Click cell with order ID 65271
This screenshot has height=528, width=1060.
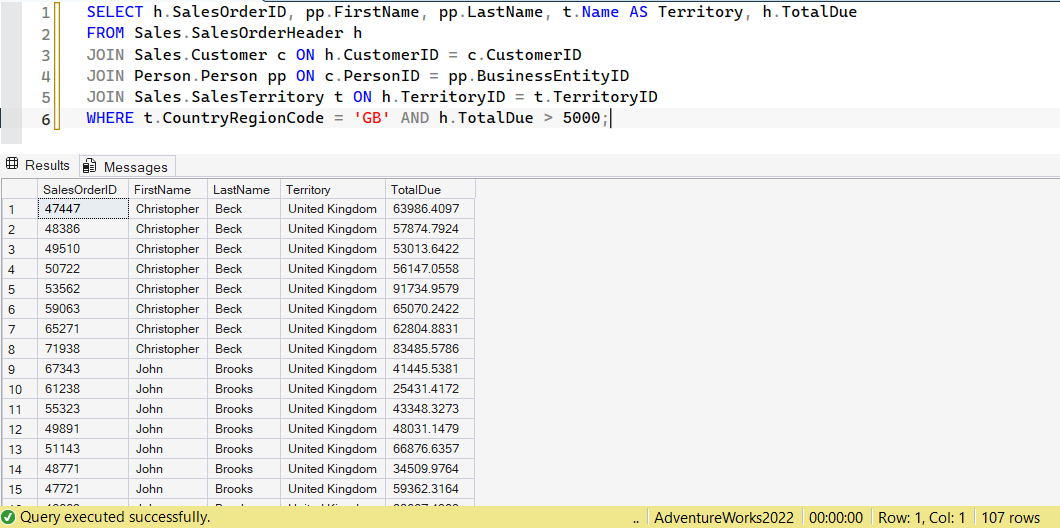[83, 329]
